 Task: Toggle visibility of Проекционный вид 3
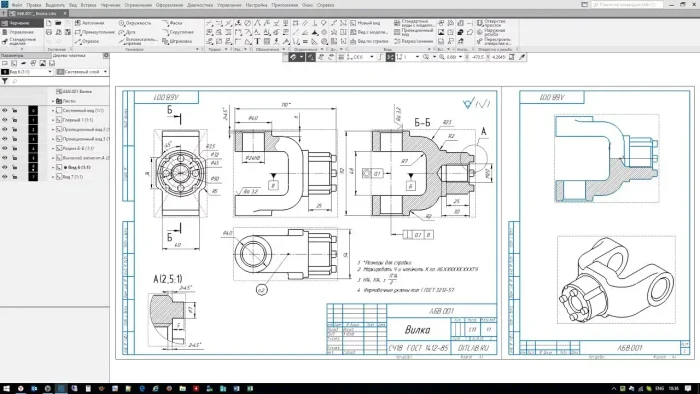point(5,139)
